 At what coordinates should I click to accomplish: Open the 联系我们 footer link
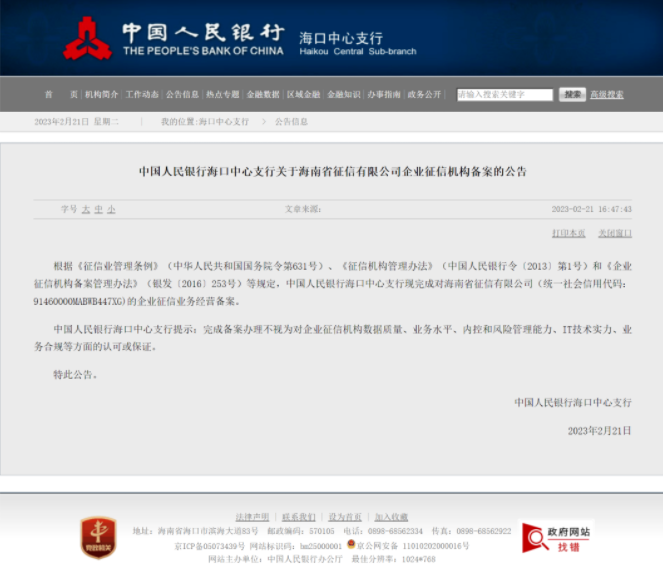click(299, 517)
